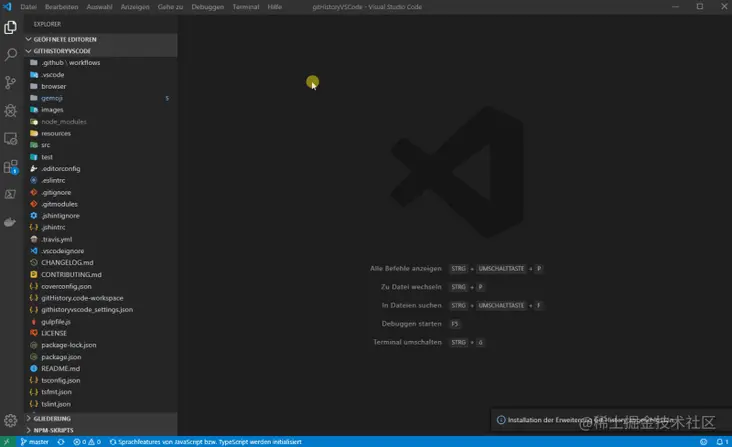Open the .eslintrc file
The image size is (732, 447).
[101, 180]
